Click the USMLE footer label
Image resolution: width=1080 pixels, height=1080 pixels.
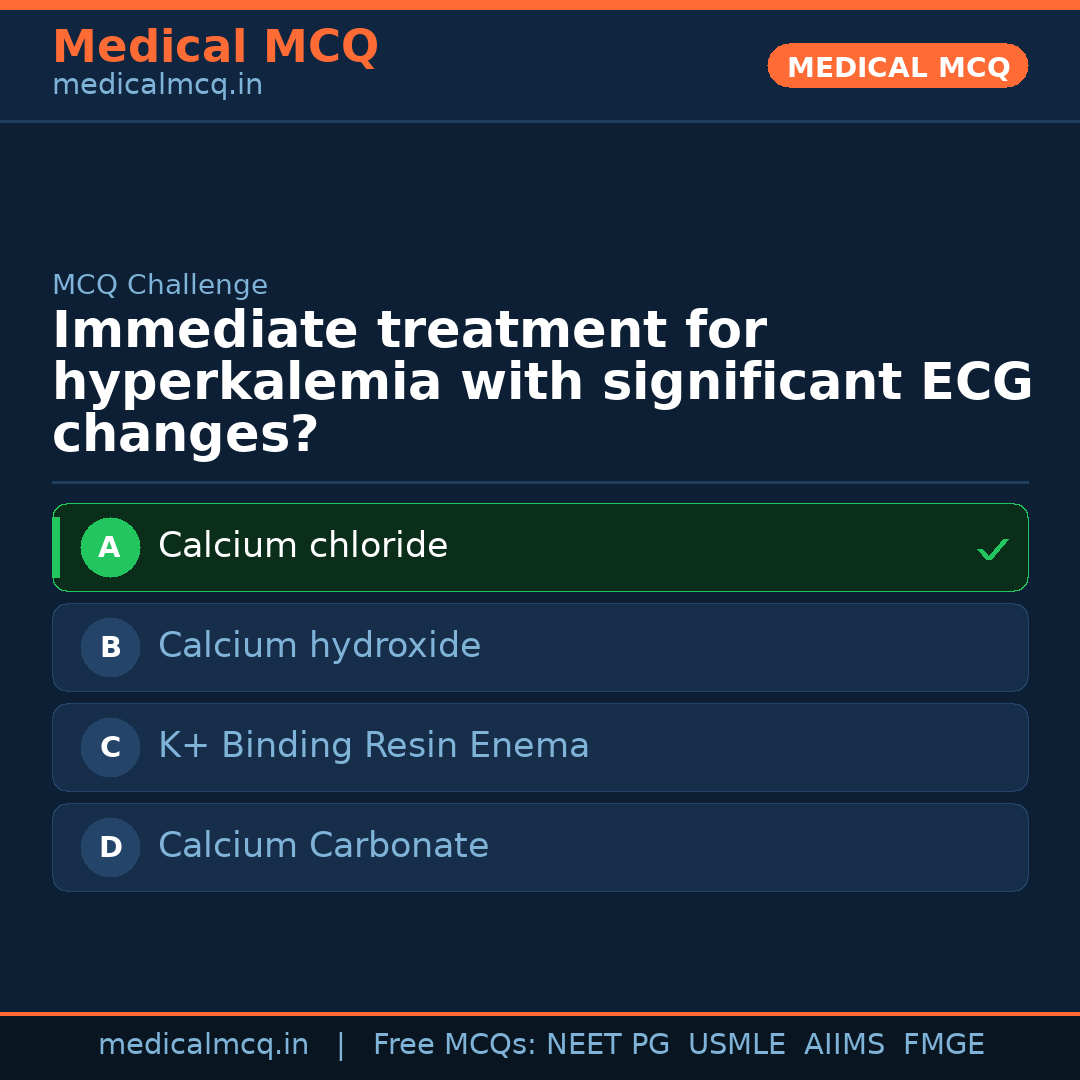click(x=736, y=1045)
